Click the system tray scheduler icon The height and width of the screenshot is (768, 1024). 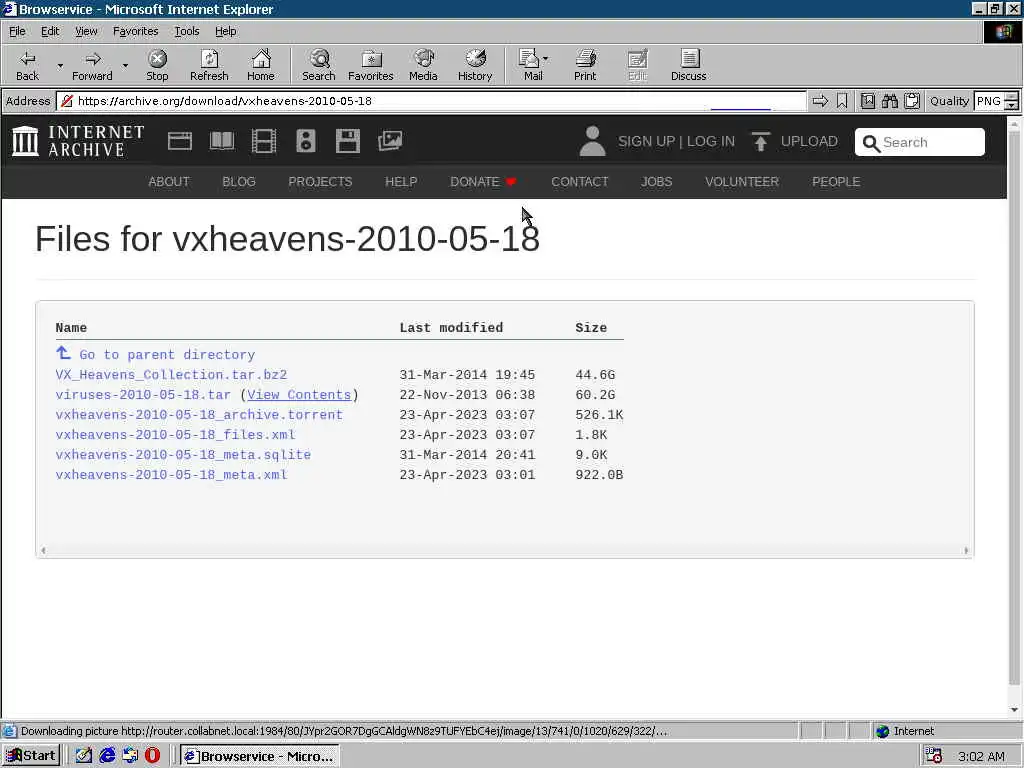point(934,756)
